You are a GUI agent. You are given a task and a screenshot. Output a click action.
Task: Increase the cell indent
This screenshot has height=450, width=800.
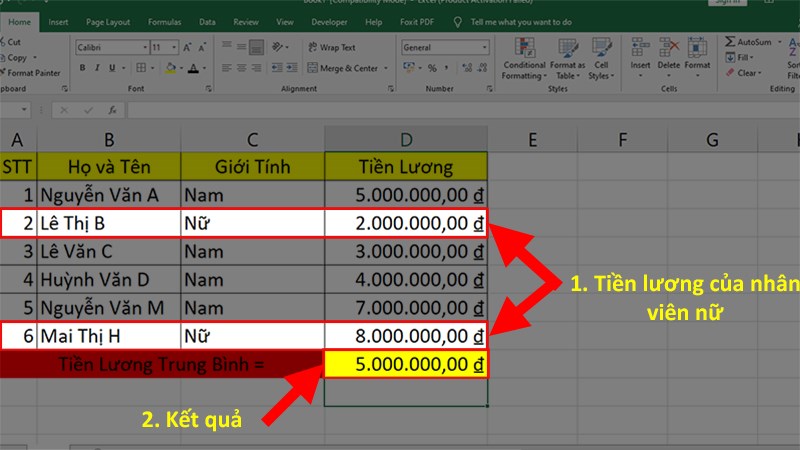point(292,68)
